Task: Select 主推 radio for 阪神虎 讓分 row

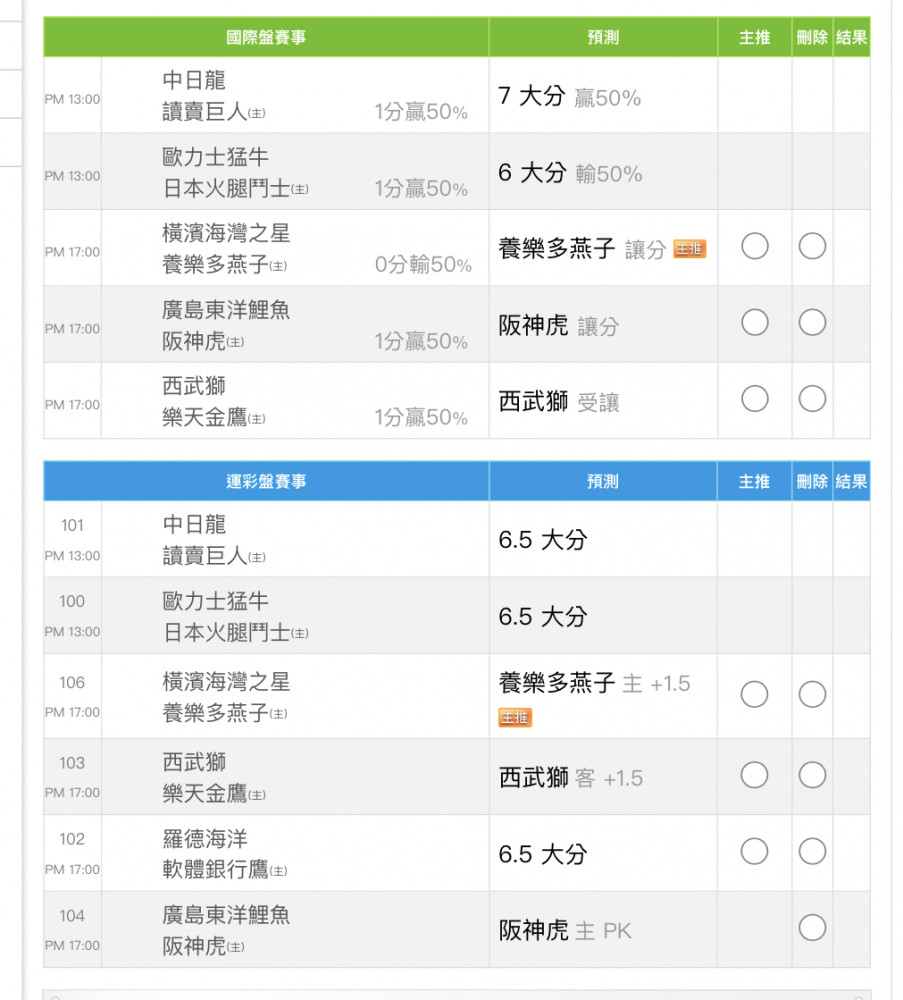Action: (x=755, y=322)
